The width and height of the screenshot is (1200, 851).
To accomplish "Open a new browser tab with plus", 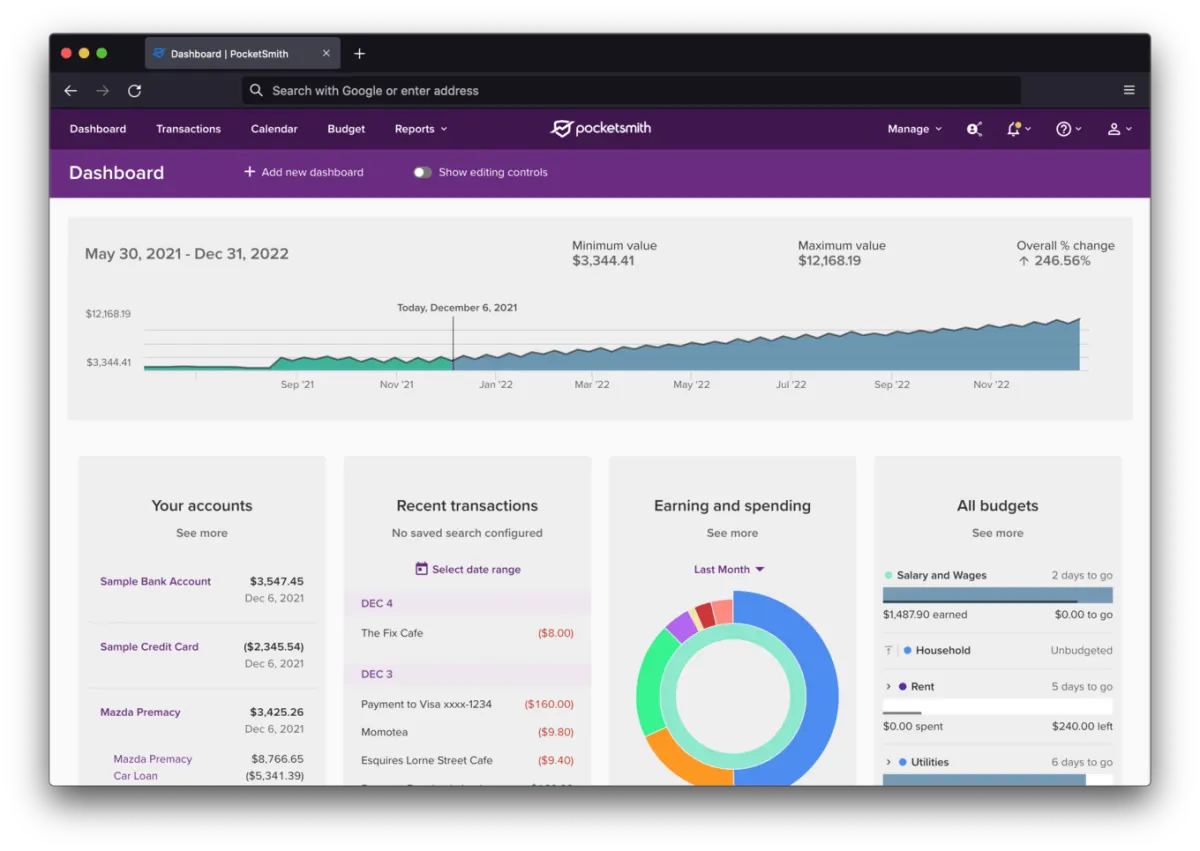I will [360, 53].
